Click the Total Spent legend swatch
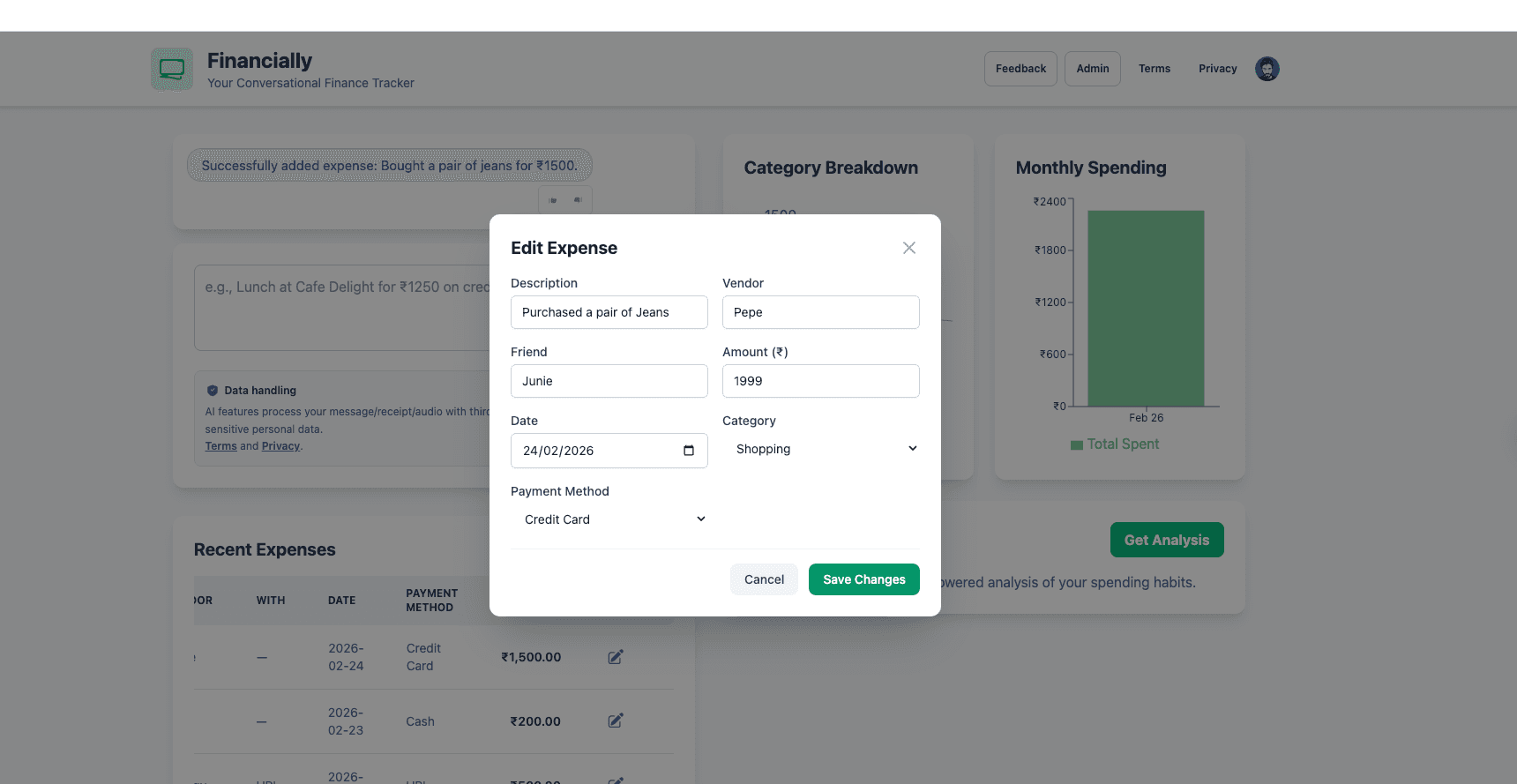The width and height of the screenshot is (1517, 784). click(x=1077, y=445)
